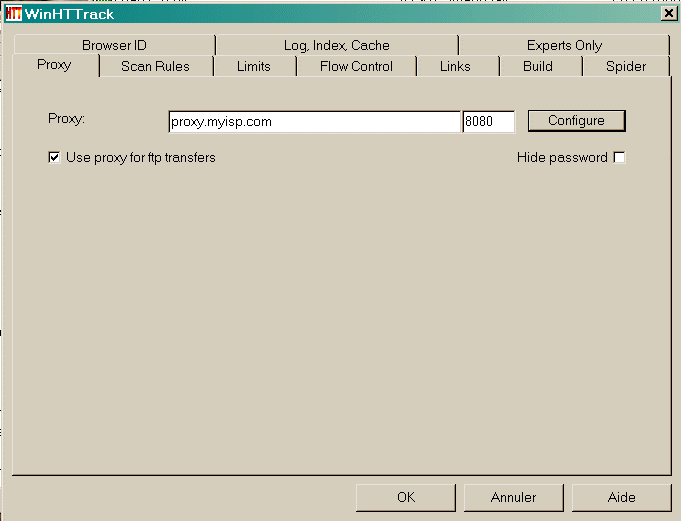
Task: Toggle Use proxy for ftp transfers
Action: coord(54,157)
